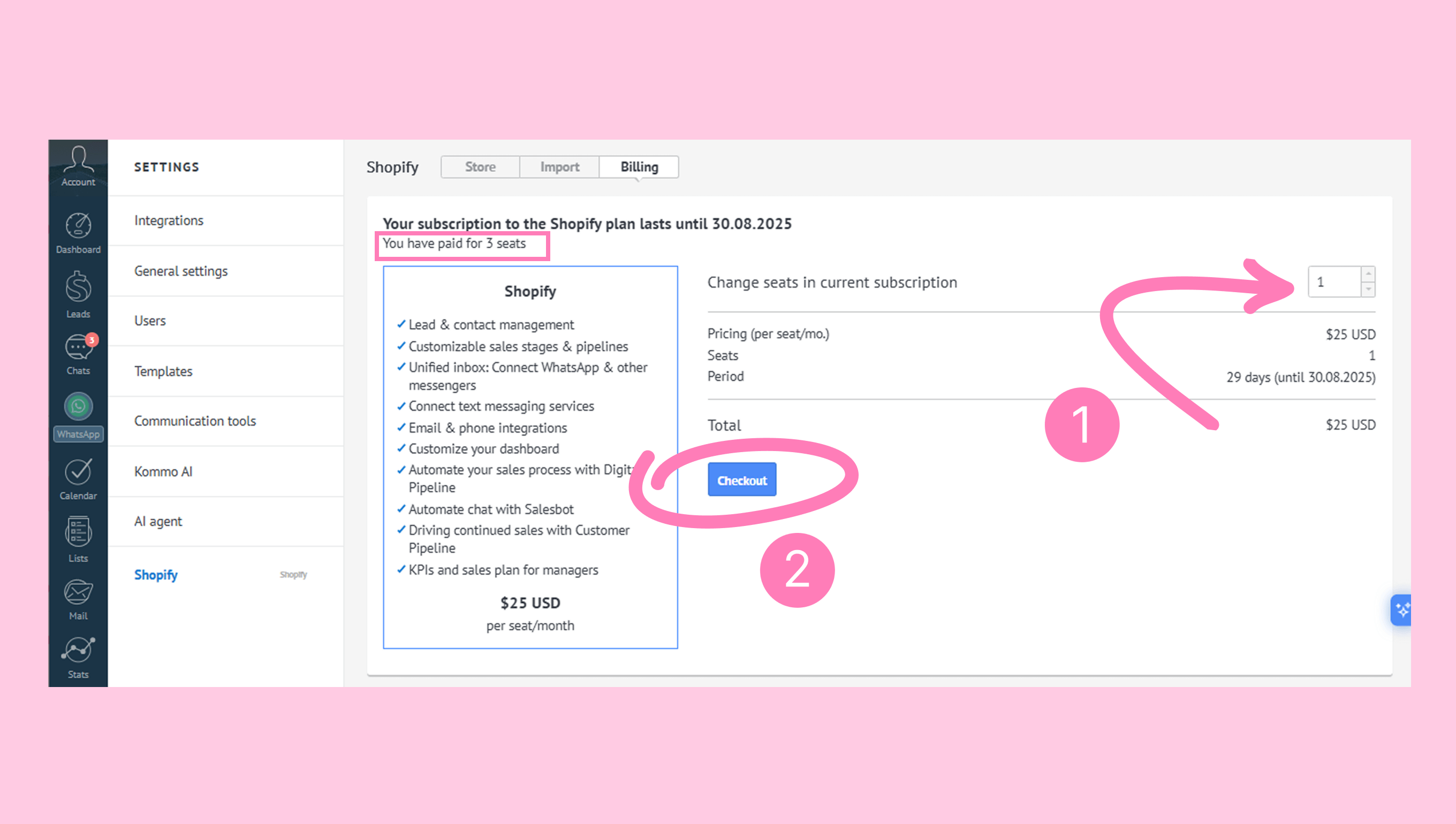
Task: Click 'Automate chat with Salesbot' feature
Action: (491, 509)
